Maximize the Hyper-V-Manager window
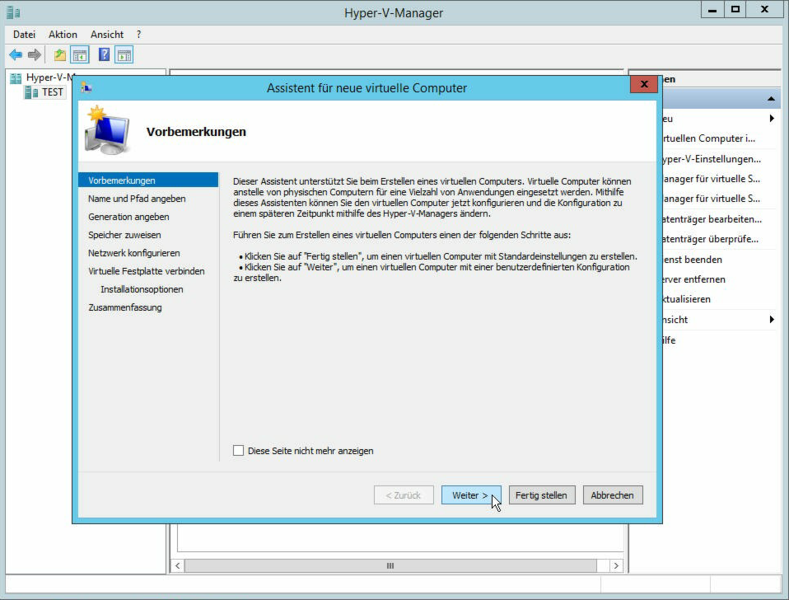The height and width of the screenshot is (600, 789). (735, 10)
